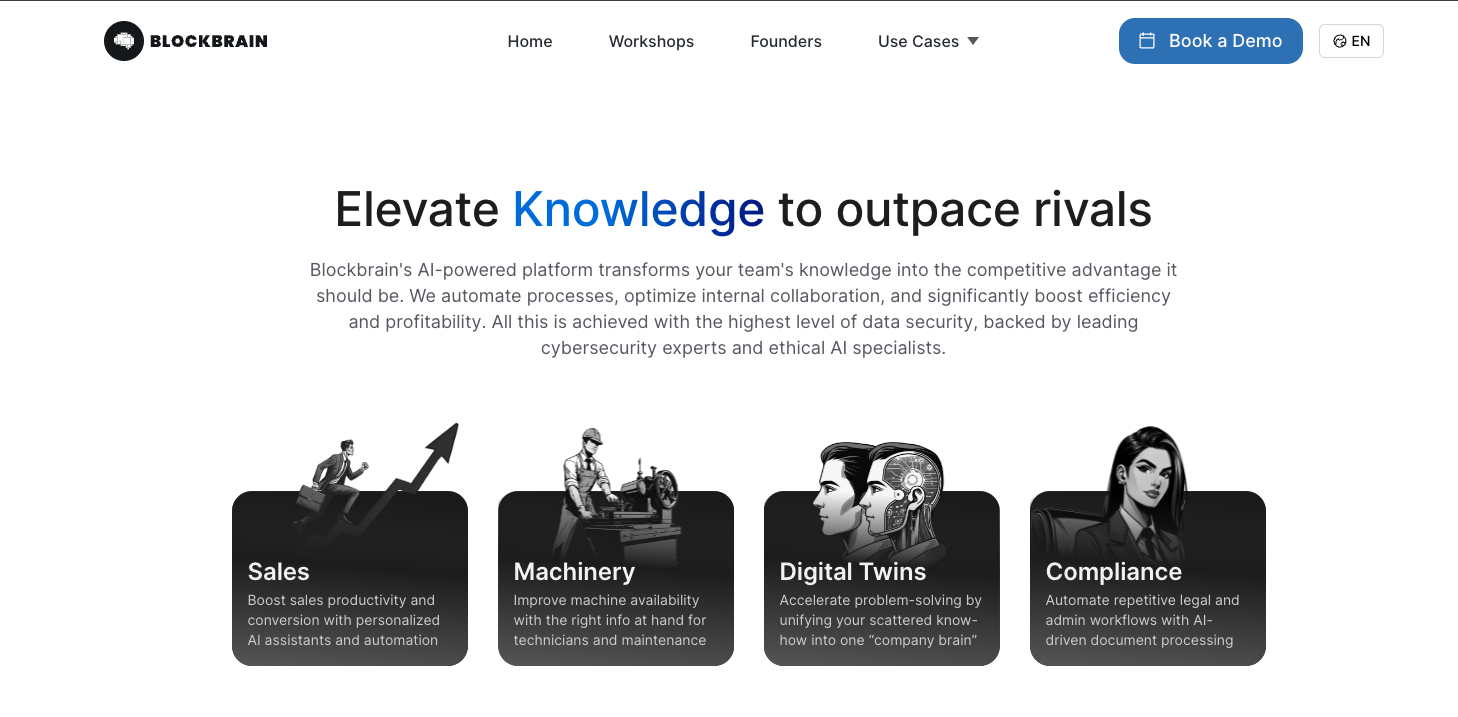Click the blue Knowledge headline word

[x=638, y=209]
